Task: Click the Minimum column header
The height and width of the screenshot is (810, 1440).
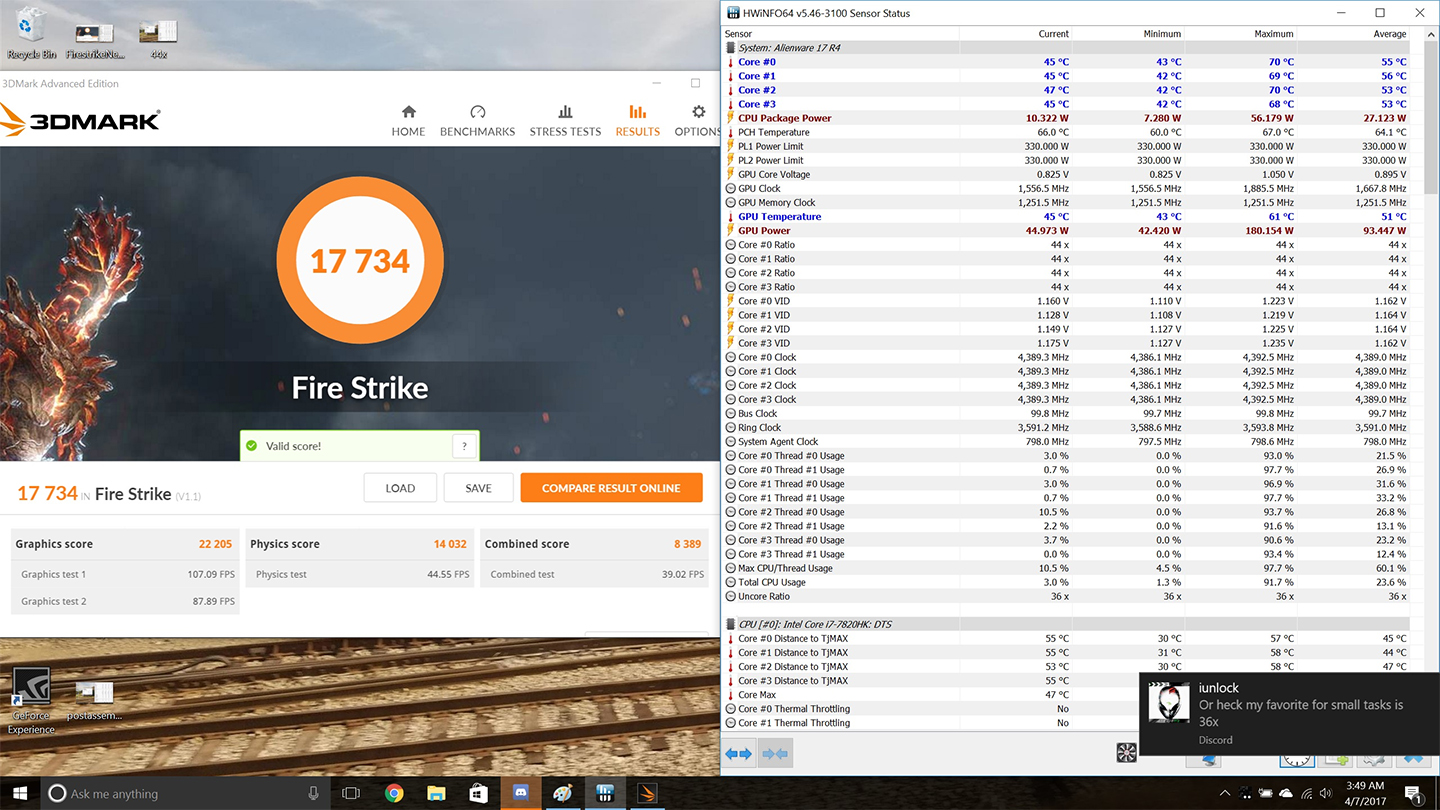Action: 1129,34
